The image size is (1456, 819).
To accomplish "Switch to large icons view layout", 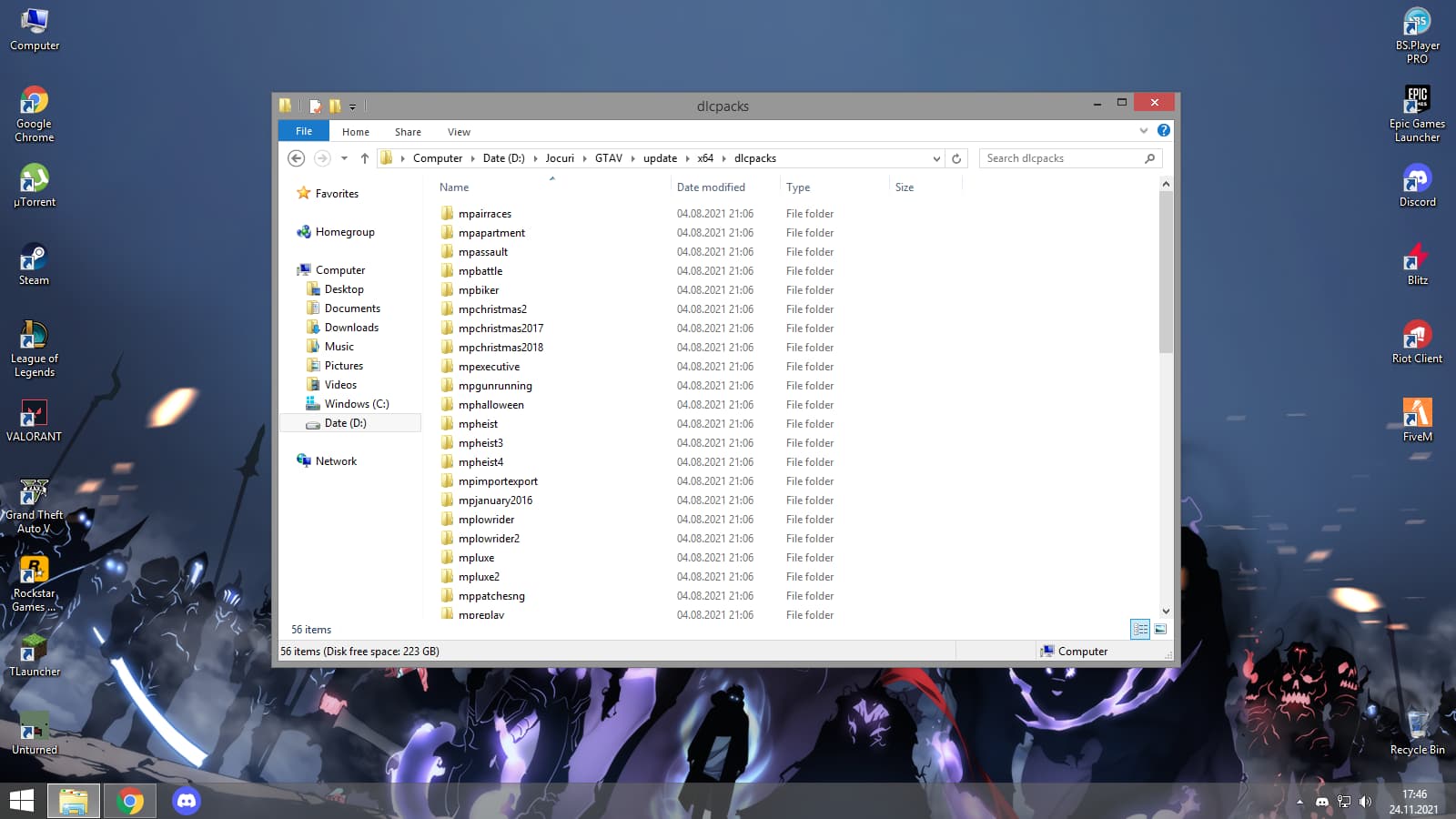I will coord(1160,629).
